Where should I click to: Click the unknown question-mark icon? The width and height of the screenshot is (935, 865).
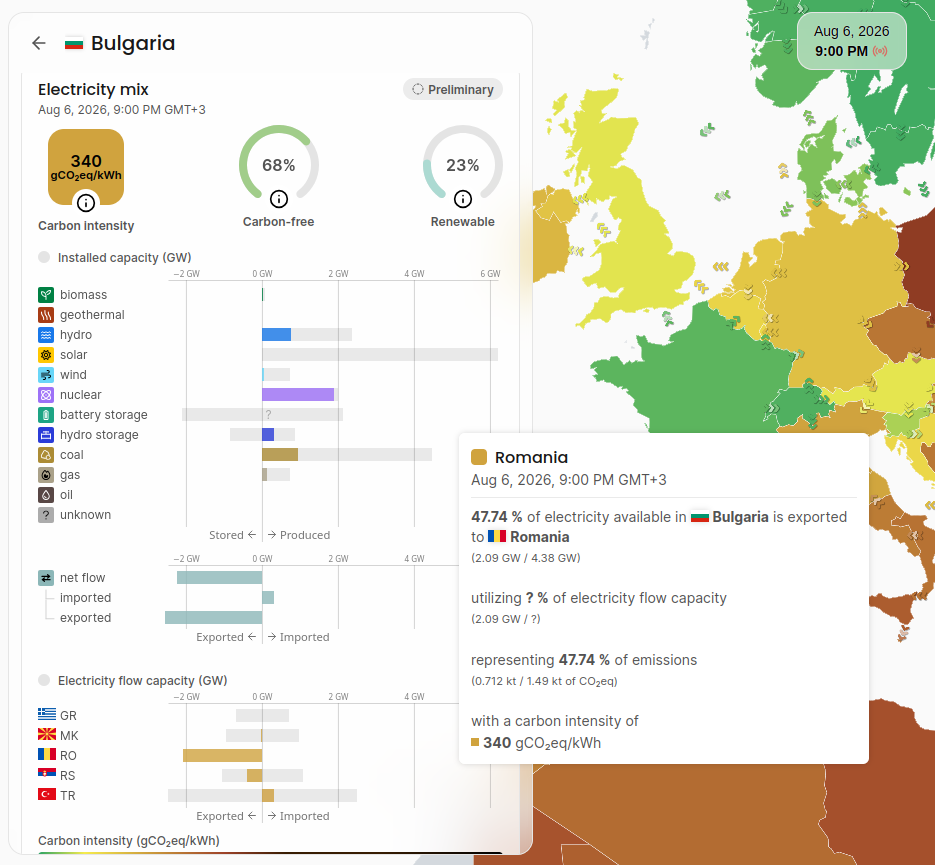[x=46, y=514]
